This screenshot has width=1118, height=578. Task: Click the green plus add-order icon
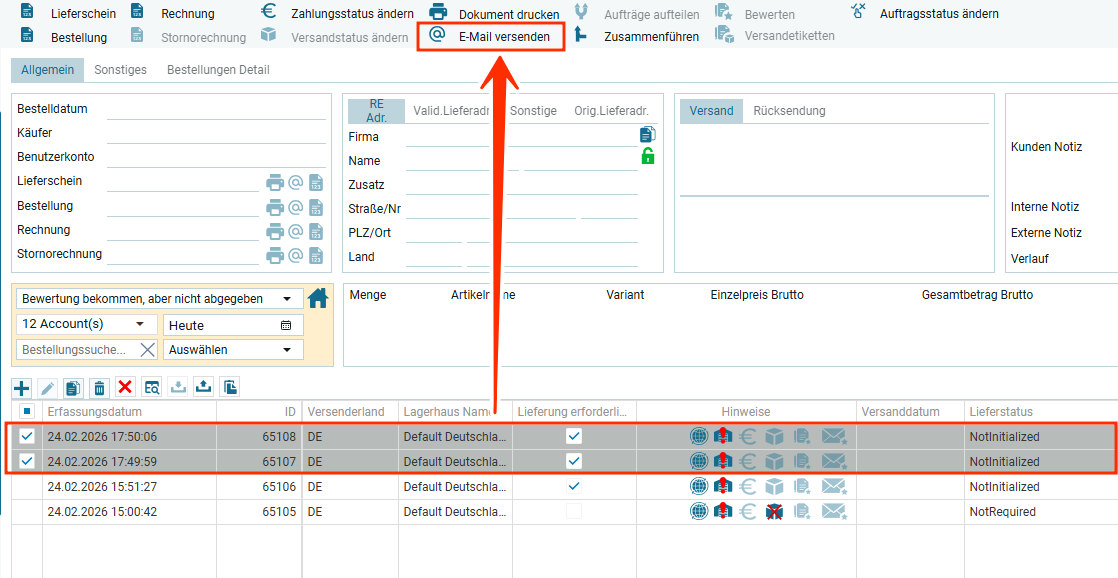click(x=22, y=388)
